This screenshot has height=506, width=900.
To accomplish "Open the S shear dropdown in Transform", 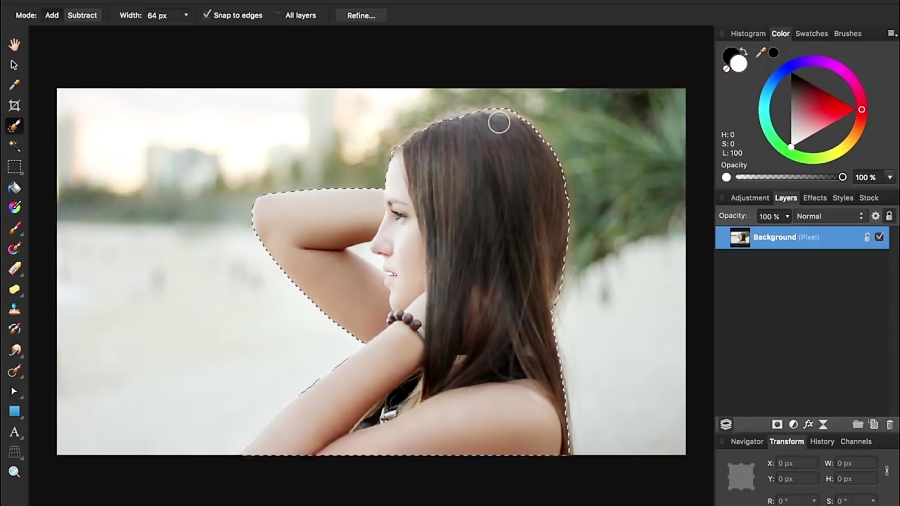I will click(x=873, y=501).
